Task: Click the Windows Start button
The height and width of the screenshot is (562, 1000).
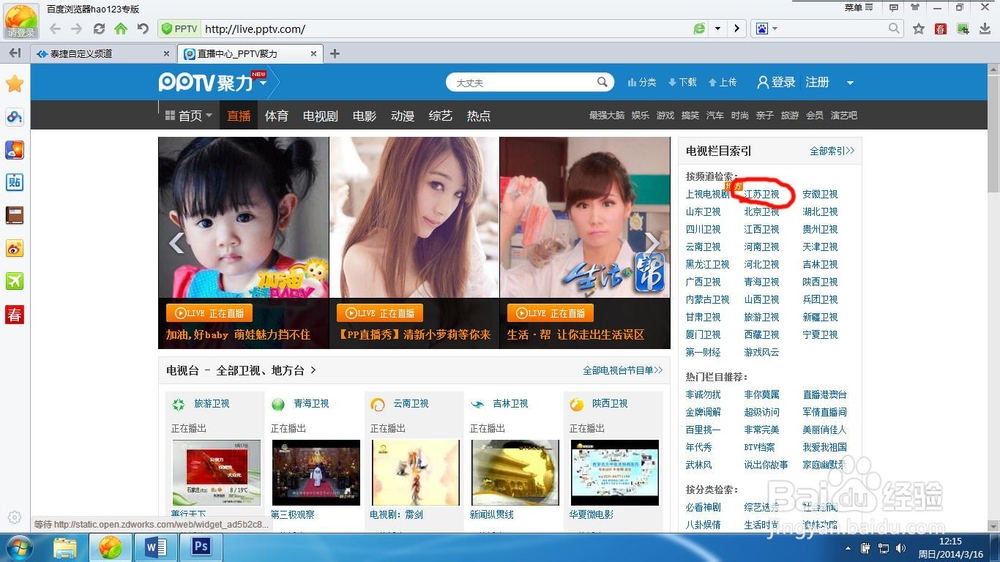Action: [x=20, y=547]
